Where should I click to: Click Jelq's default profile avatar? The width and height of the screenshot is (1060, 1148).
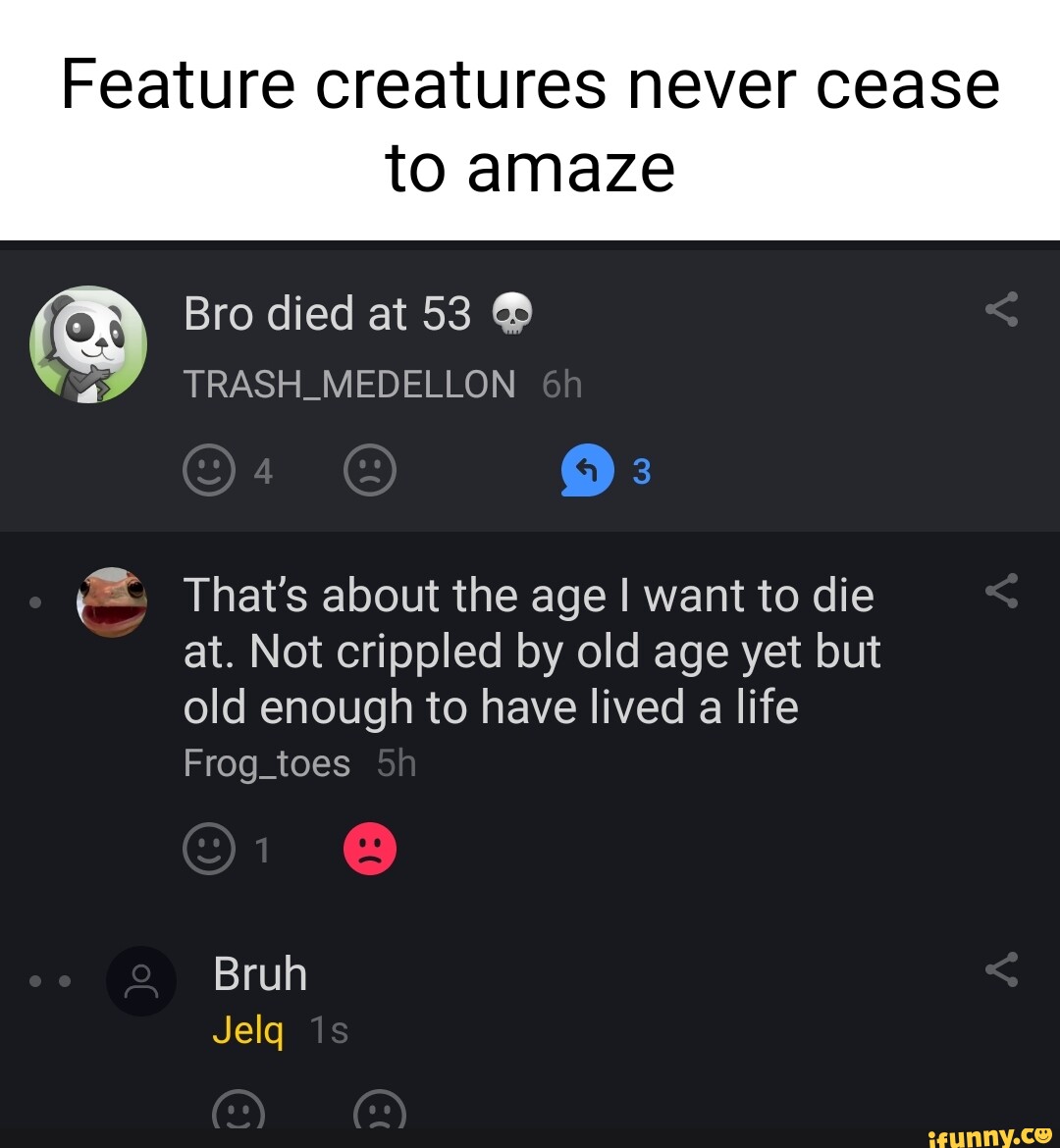click(140, 981)
